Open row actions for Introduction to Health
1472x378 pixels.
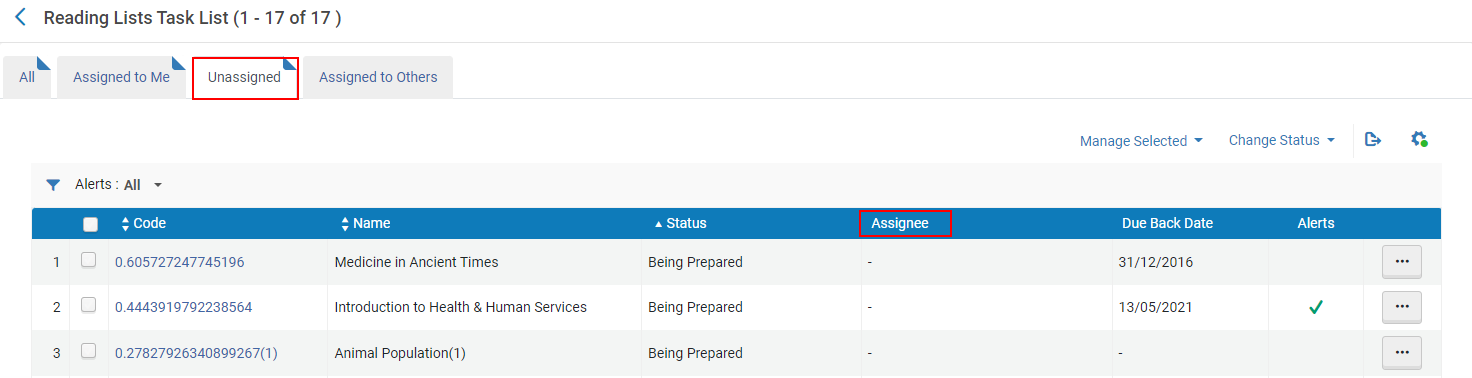coord(1401,307)
